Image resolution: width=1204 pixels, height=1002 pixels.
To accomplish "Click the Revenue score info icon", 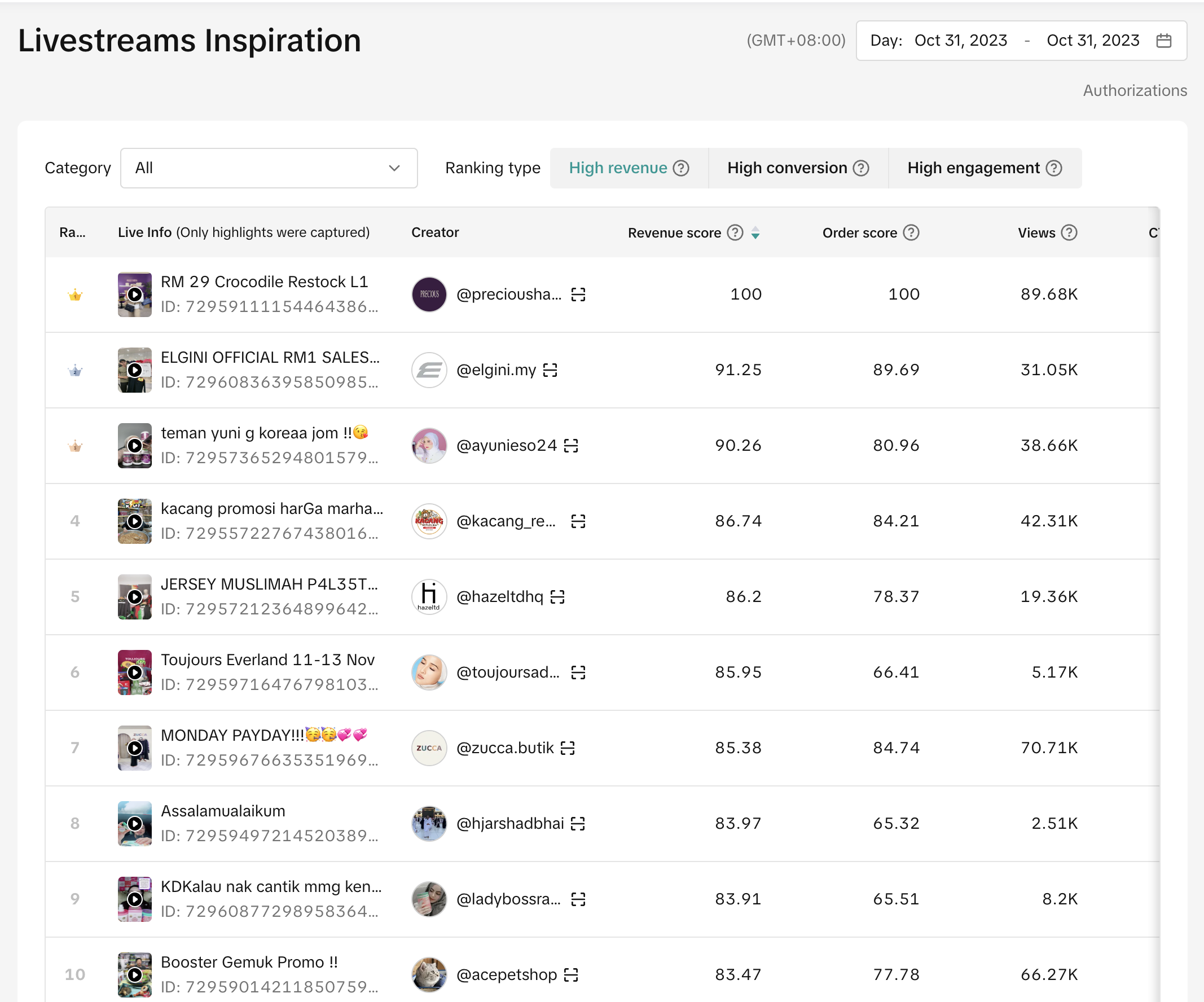I will tap(735, 233).
